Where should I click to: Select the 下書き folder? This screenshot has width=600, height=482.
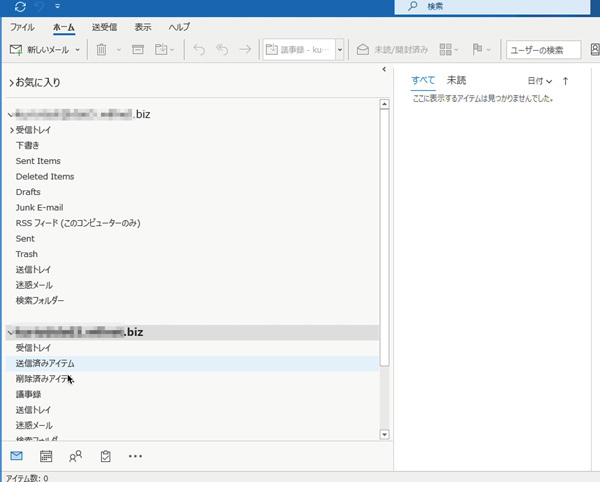(x=27, y=145)
